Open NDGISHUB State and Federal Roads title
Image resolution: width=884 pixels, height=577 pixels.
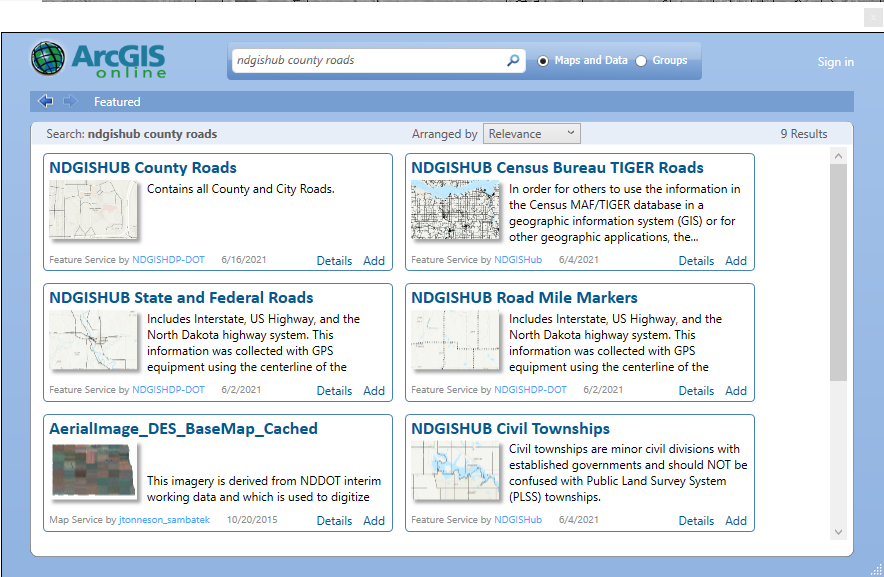click(x=181, y=297)
